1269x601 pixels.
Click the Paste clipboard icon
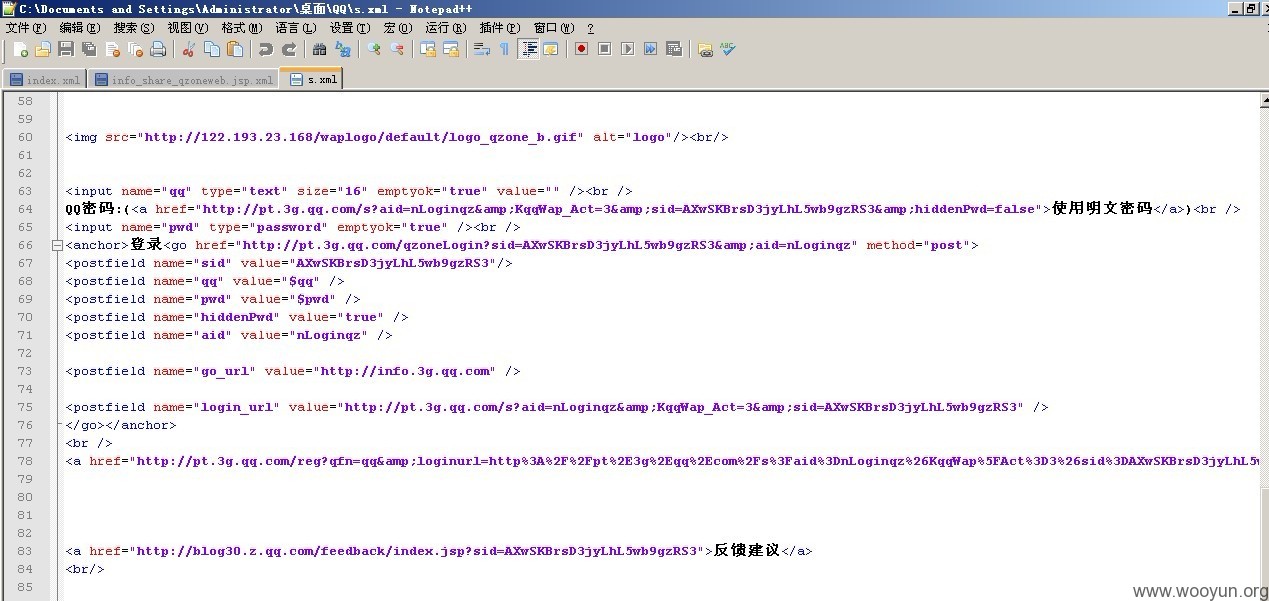234,49
